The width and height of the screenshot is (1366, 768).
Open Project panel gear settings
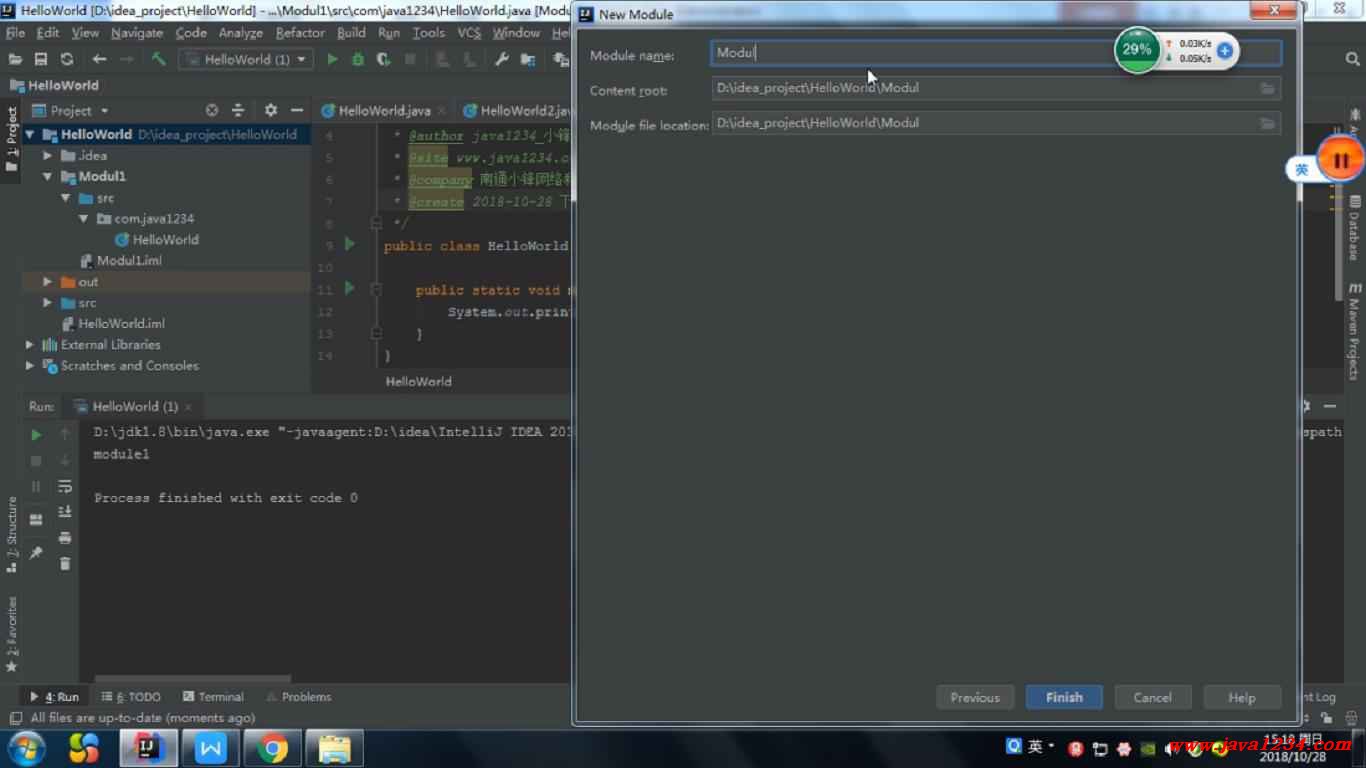click(270, 110)
